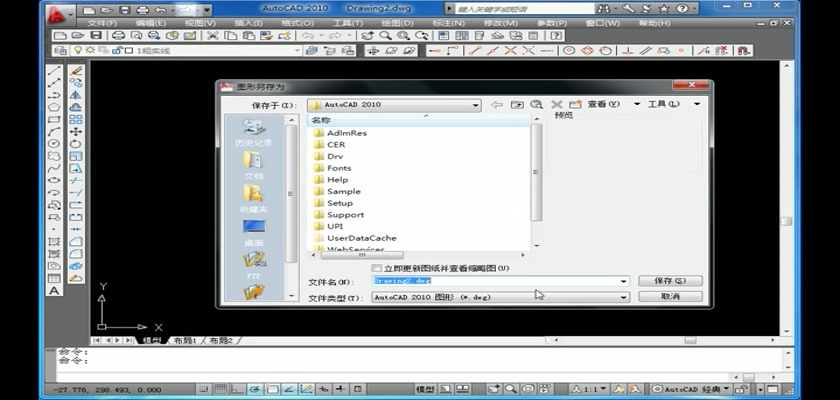The height and width of the screenshot is (400, 840).
Task: Toggle the toolbar lock icon in status bar
Action: tap(742, 389)
